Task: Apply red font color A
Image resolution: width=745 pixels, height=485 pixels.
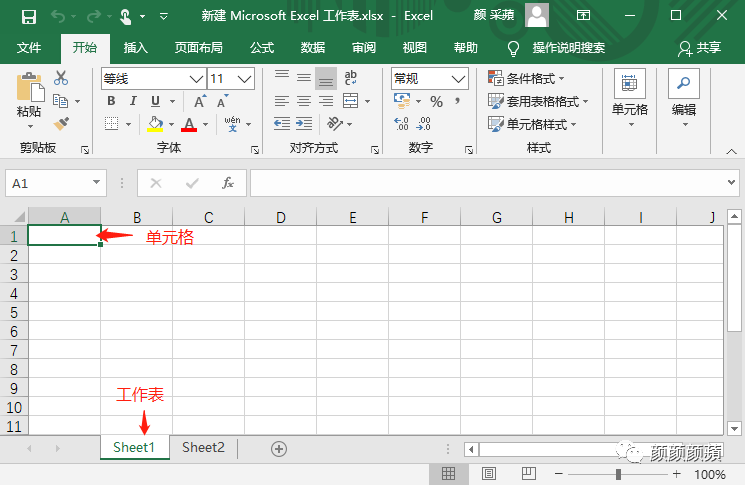Action: [189, 124]
